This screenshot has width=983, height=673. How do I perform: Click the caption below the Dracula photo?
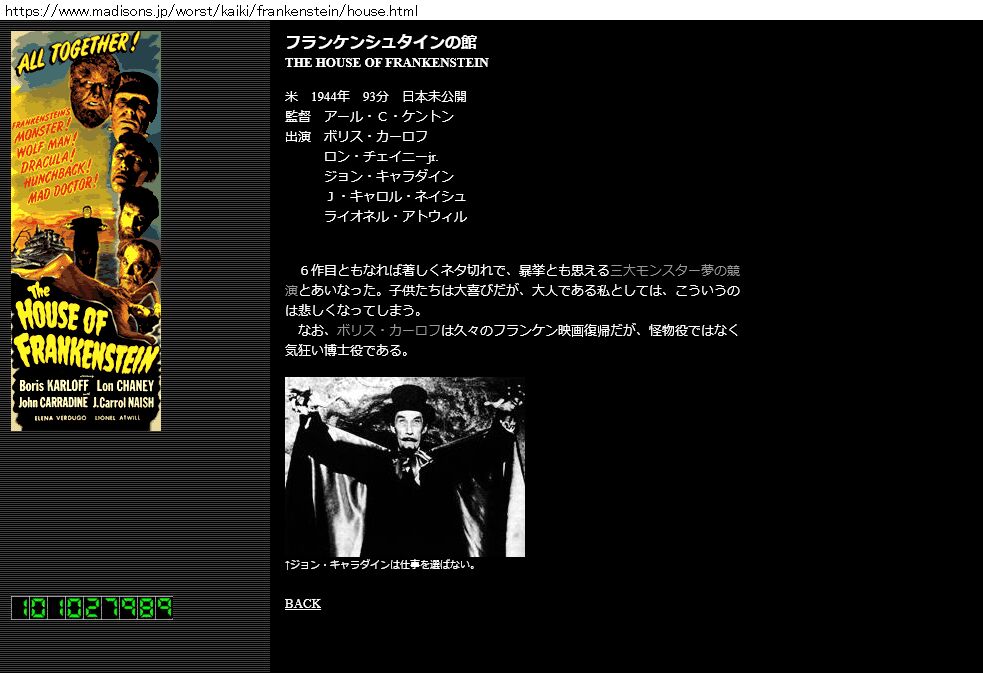[380, 565]
